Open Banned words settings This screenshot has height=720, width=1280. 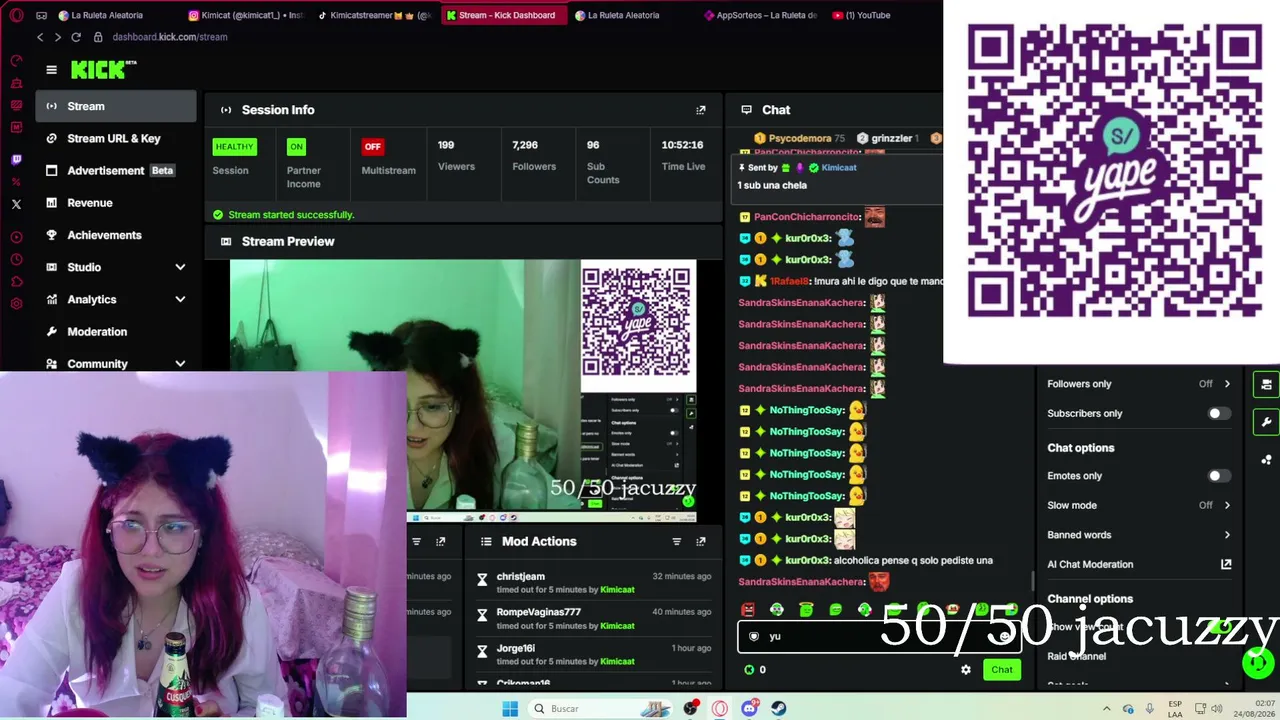1139,535
